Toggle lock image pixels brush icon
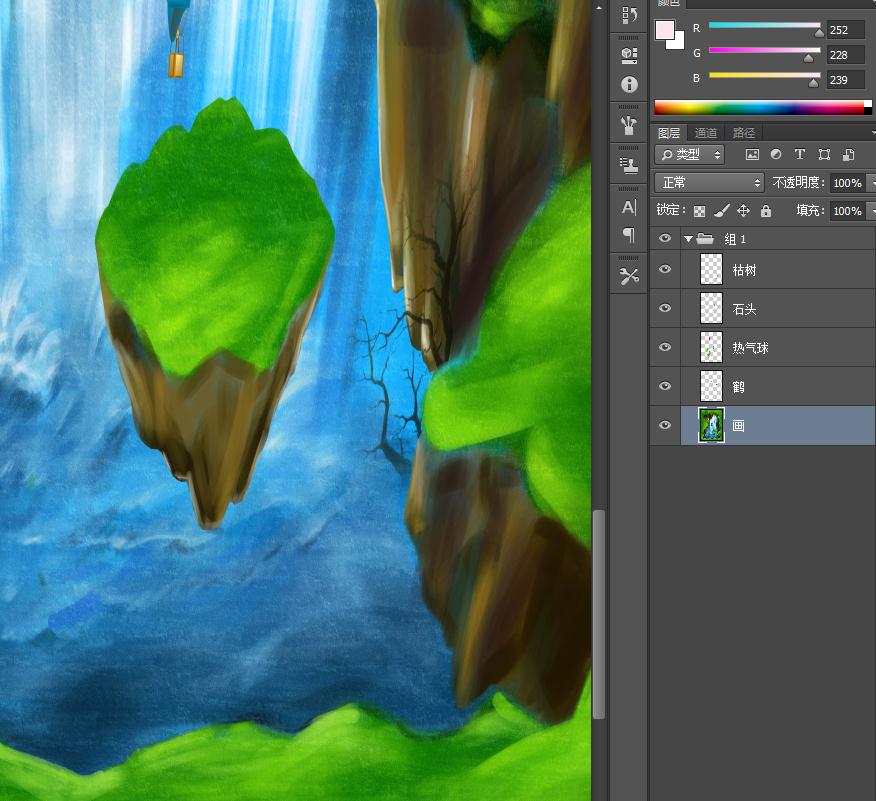The height and width of the screenshot is (801, 876). click(721, 211)
